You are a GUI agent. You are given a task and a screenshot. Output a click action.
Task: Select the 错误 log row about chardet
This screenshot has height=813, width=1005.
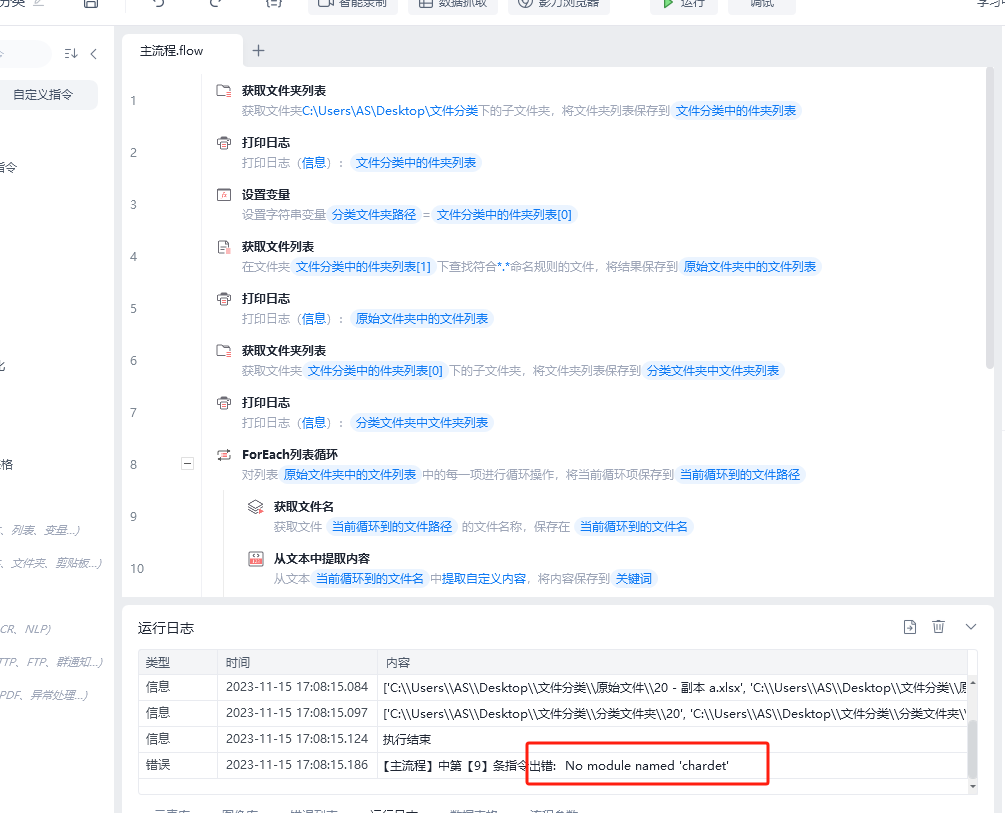pyautogui.click(x=552, y=765)
